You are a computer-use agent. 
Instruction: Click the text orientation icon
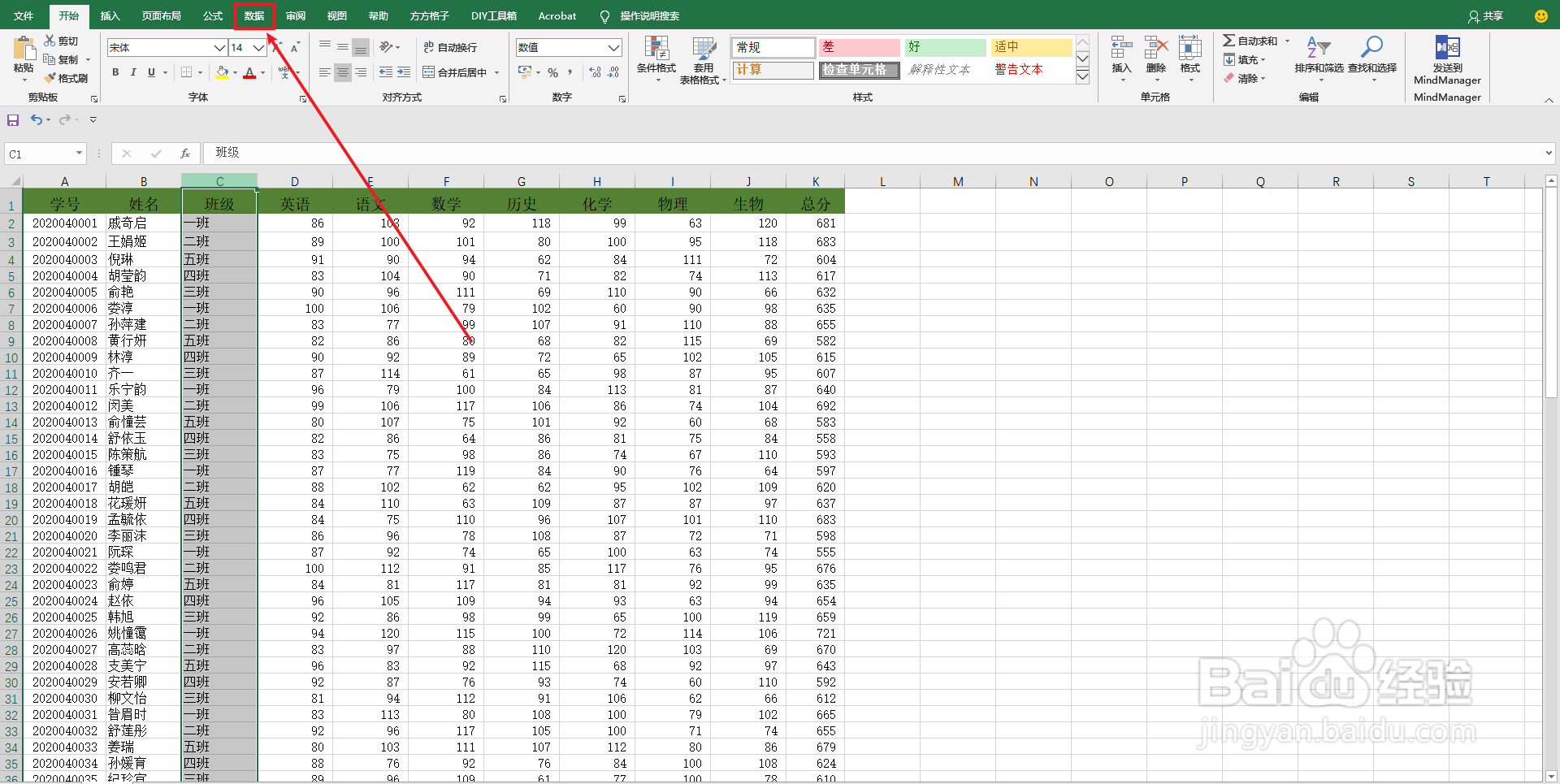click(x=387, y=47)
